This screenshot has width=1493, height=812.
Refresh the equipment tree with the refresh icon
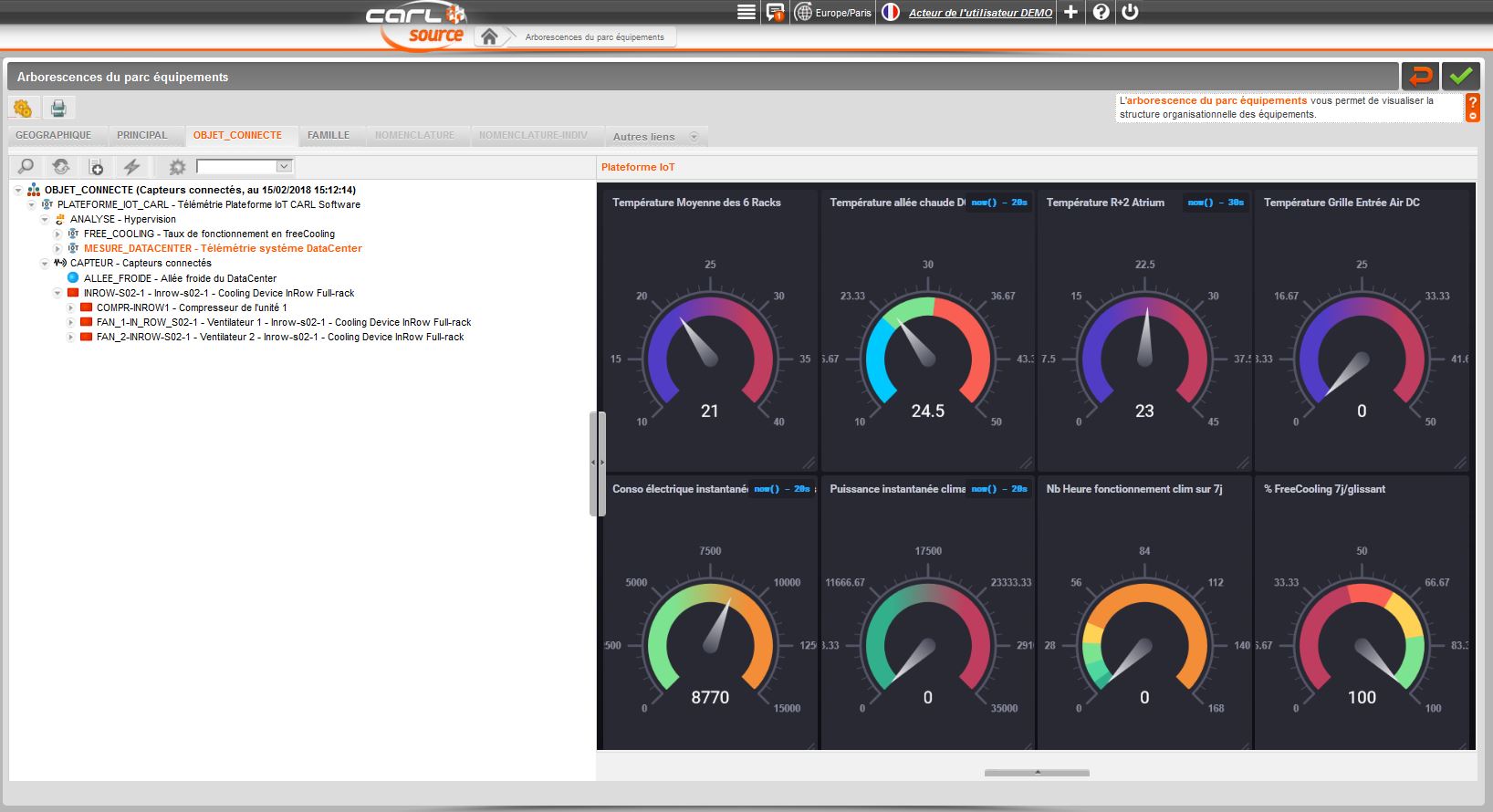(61, 166)
